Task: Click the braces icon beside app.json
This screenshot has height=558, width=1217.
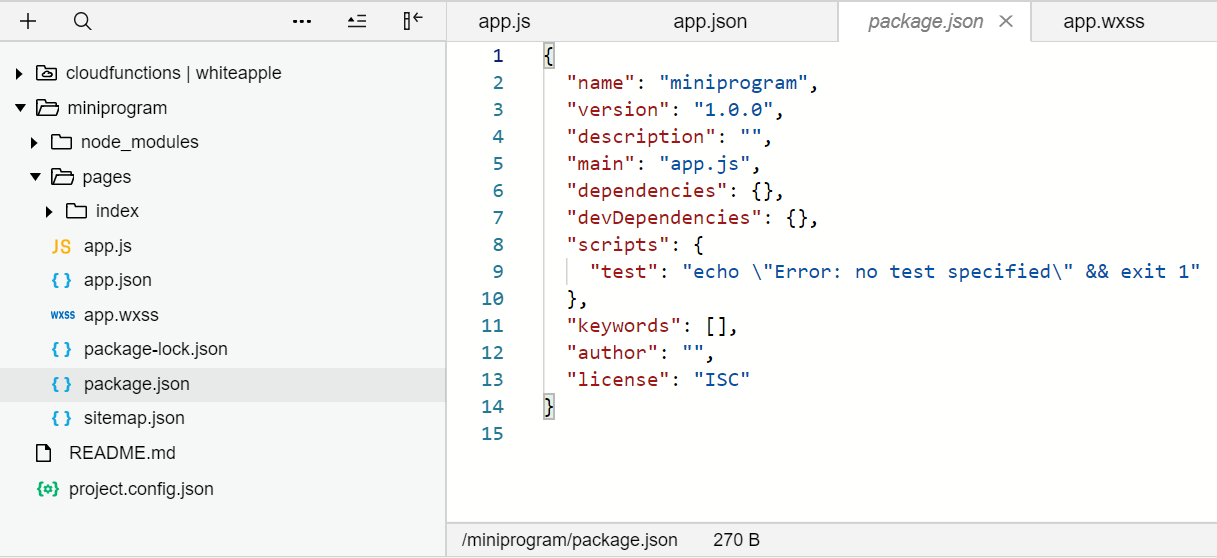Action: pyautogui.click(x=61, y=280)
